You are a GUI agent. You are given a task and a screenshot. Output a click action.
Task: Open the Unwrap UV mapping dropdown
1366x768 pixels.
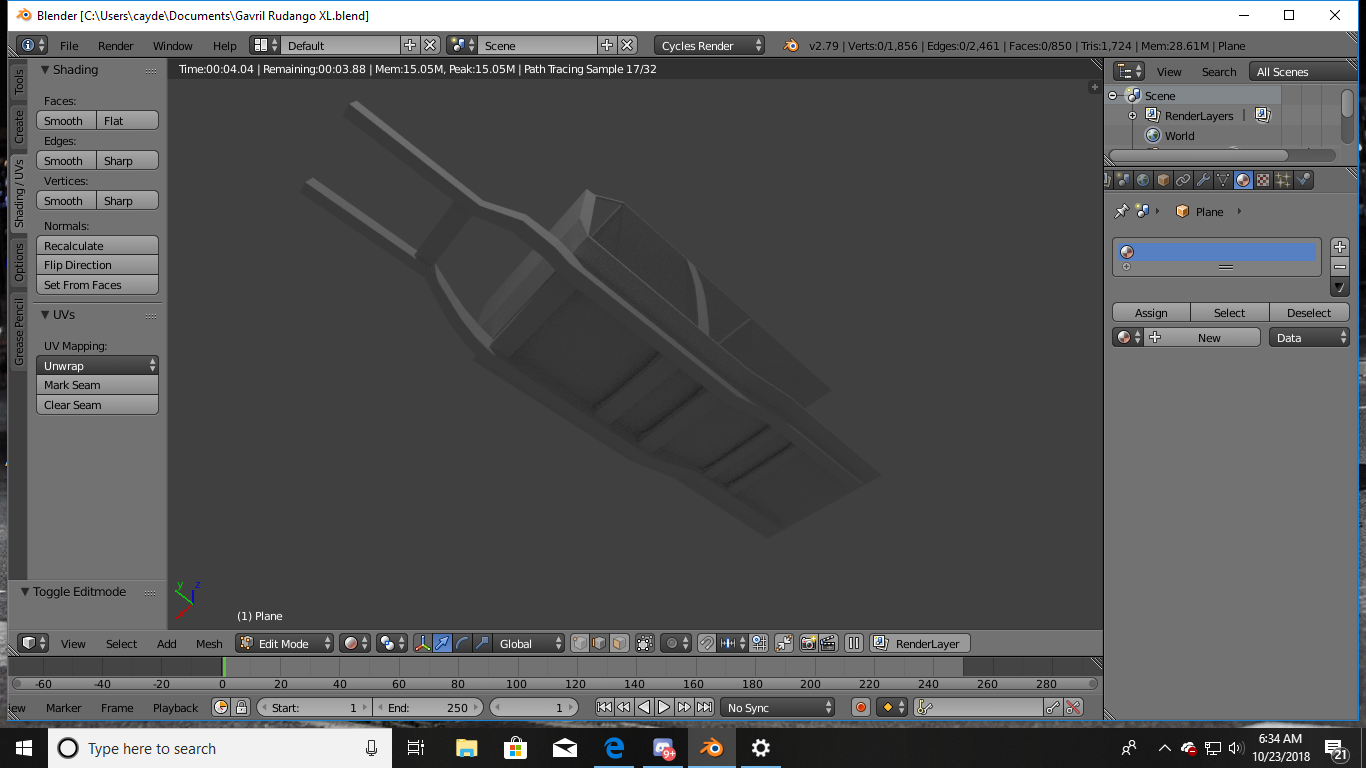(x=98, y=365)
